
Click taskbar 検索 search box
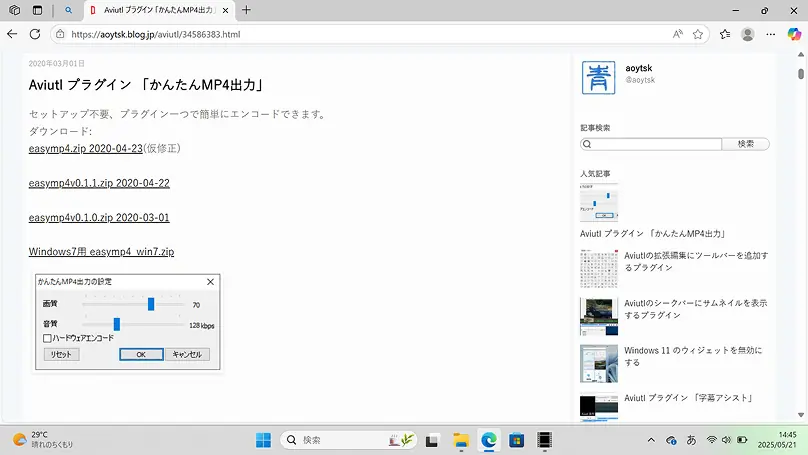coord(348,440)
